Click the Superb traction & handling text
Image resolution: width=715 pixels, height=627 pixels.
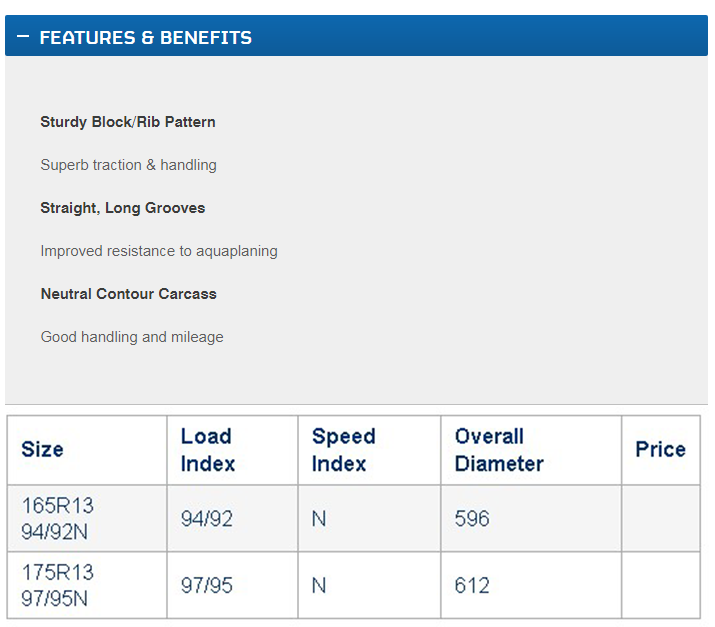[x=128, y=165]
